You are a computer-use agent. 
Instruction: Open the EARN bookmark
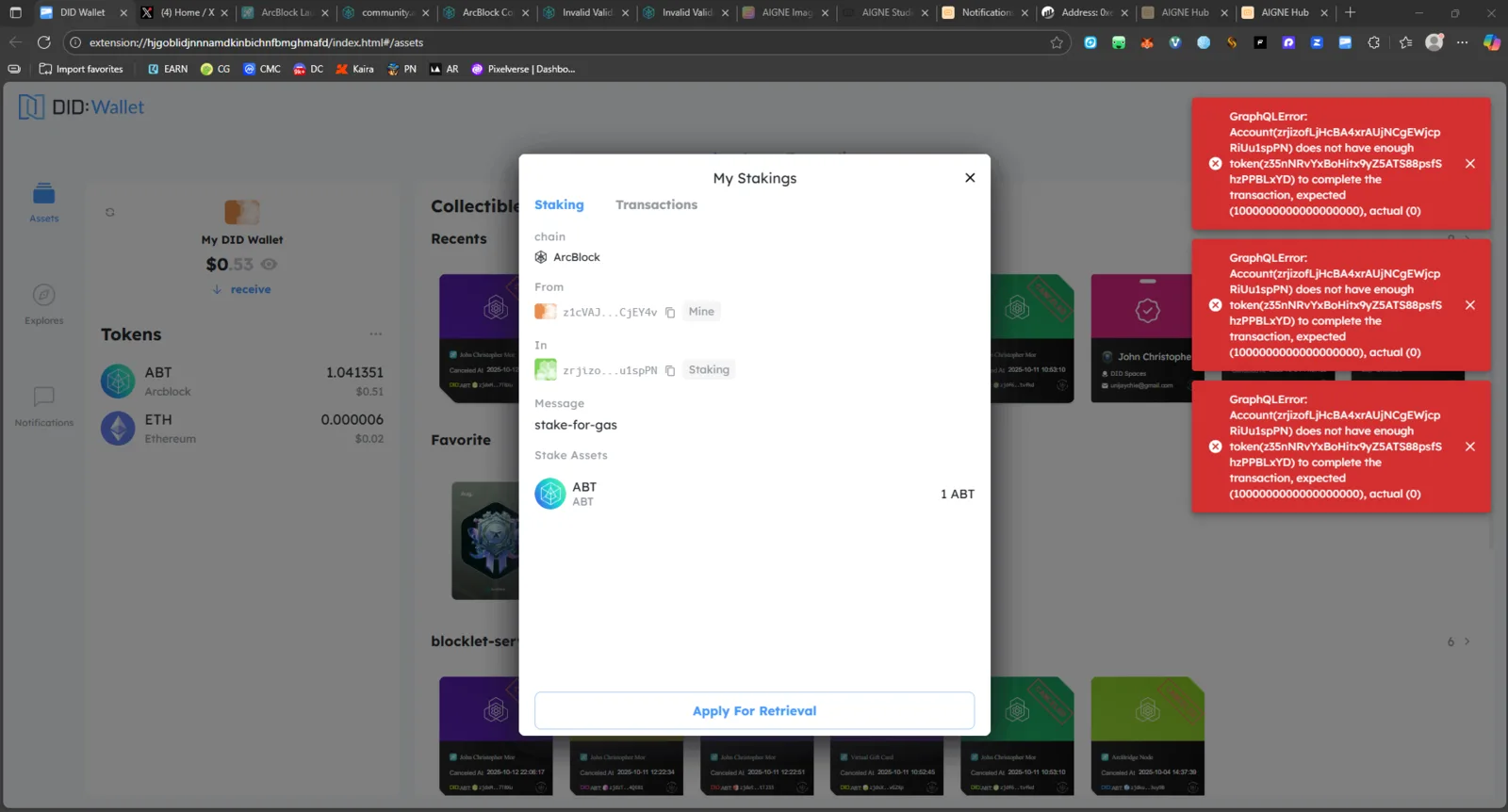point(168,69)
